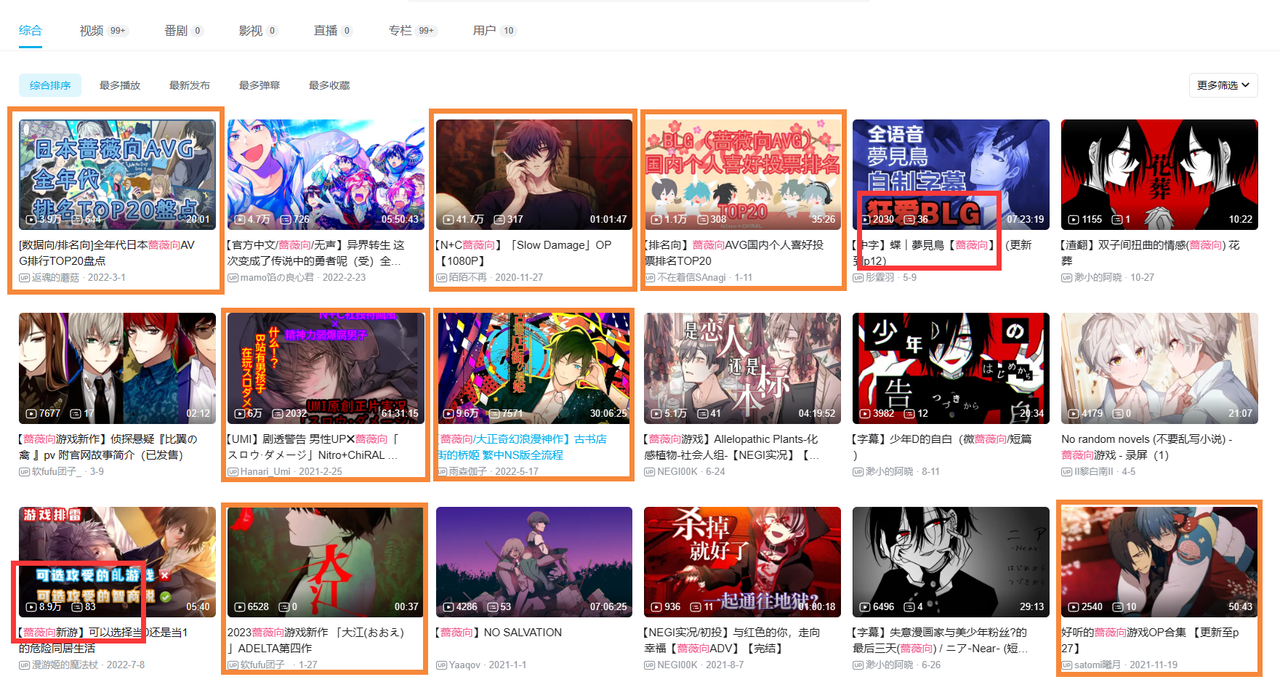Click UP badge beside 漫游姬的魔法杖
The width and height of the screenshot is (1280, 691).
pos(24,664)
